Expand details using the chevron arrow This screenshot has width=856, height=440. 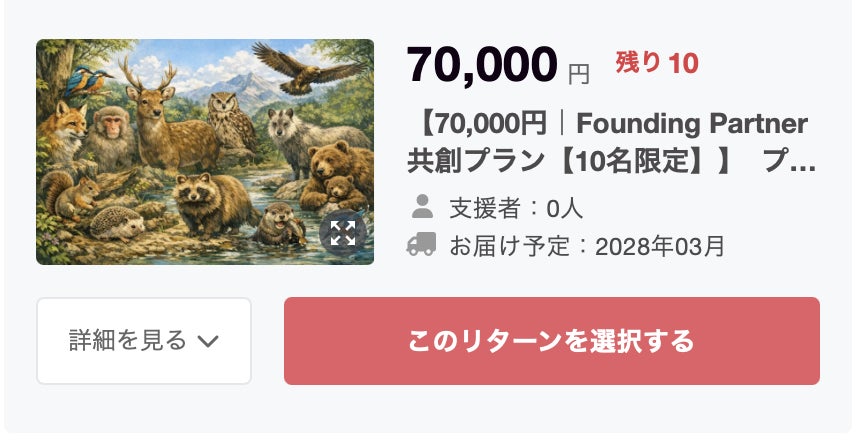[x=208, y=341]
